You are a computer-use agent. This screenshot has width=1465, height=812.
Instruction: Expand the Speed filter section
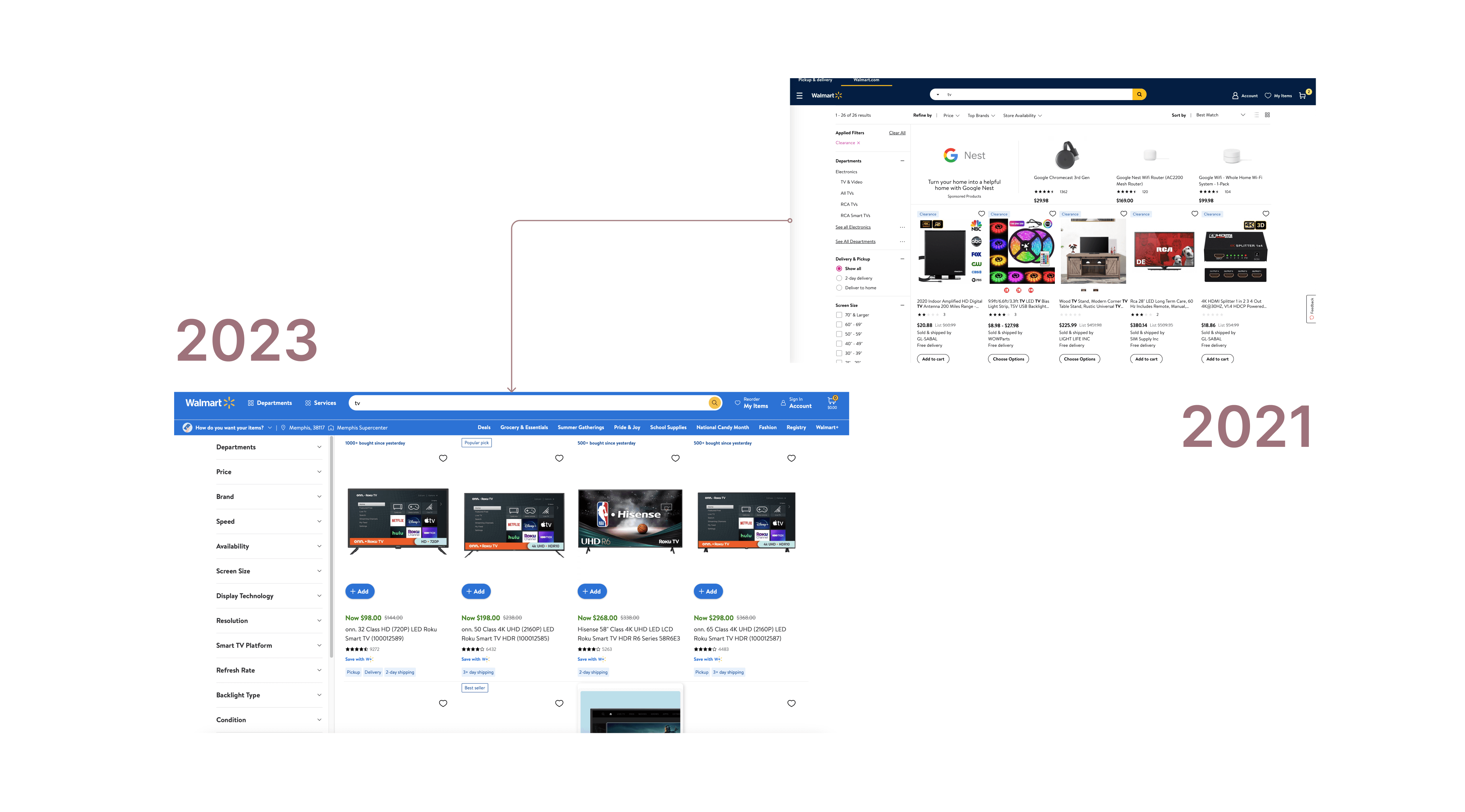point(268,521)
